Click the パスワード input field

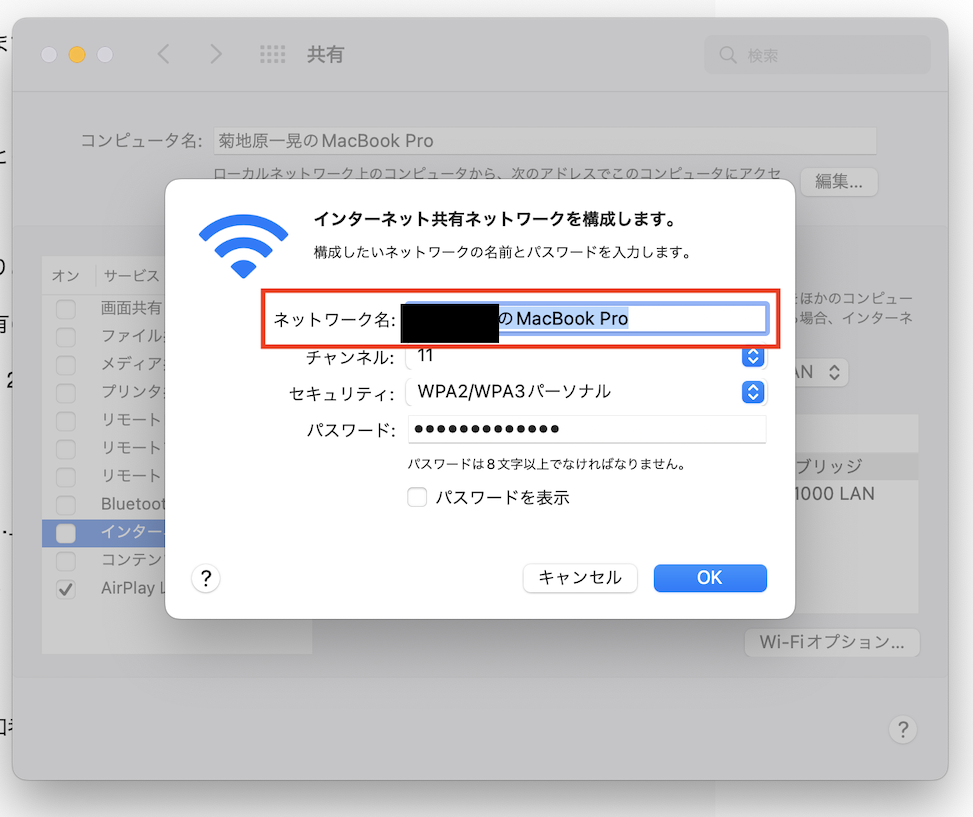(x=586, y=429)
